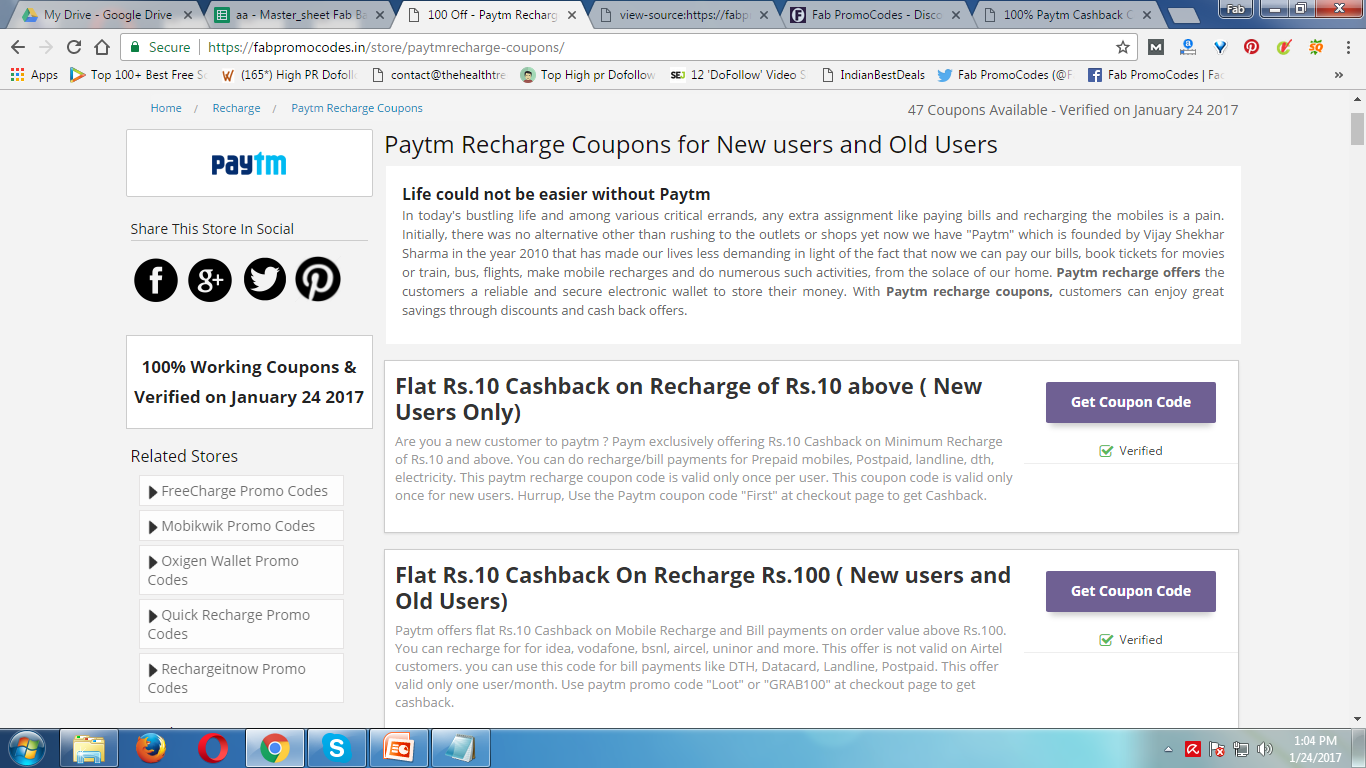Open the Recharge breadcrumb link
The image size is (1366, 768).
[236, 108]
